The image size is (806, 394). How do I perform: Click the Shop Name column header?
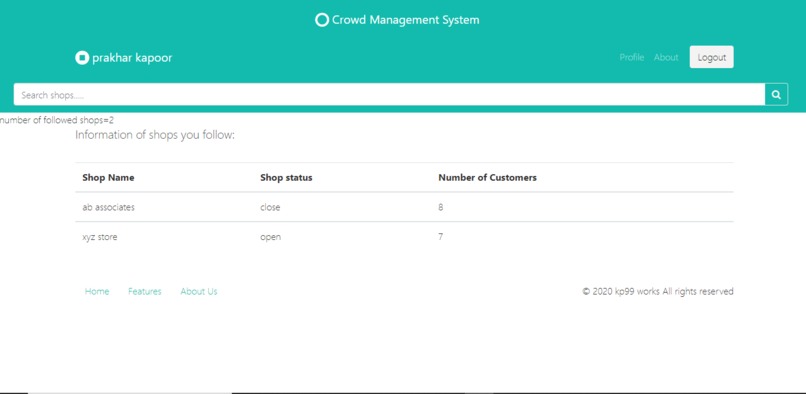pyautogui.click(x=108, y=177)
